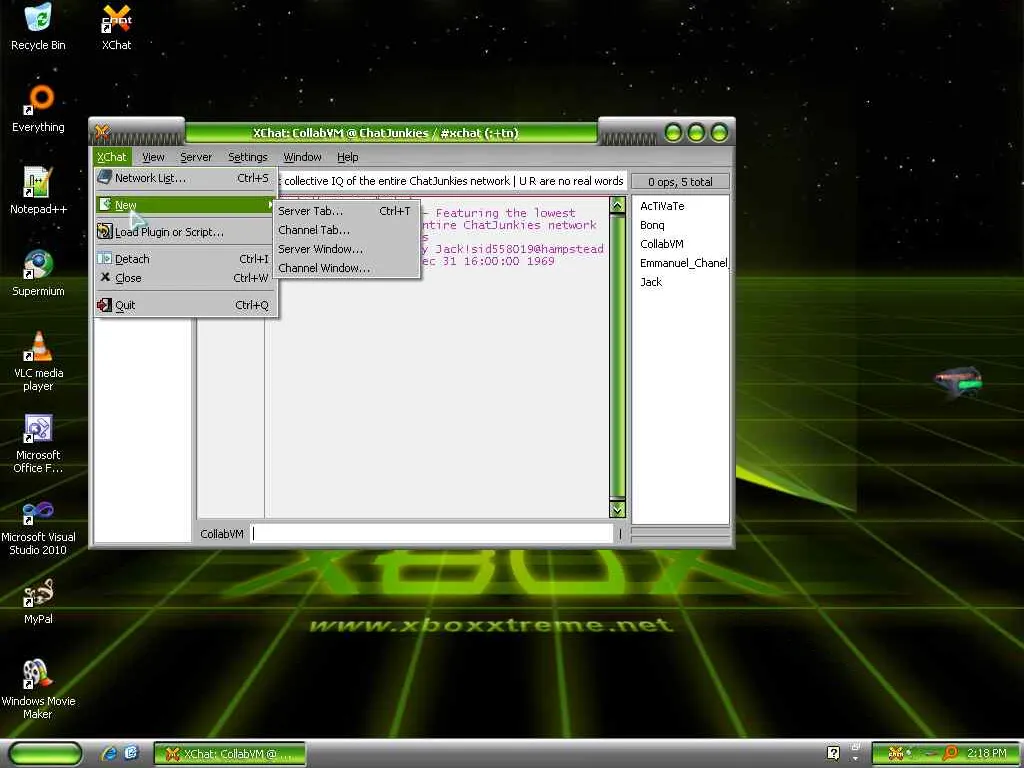This screenshot has height=768, width=1024.
Task: Open the XChat menu
Action: point(112,157)
